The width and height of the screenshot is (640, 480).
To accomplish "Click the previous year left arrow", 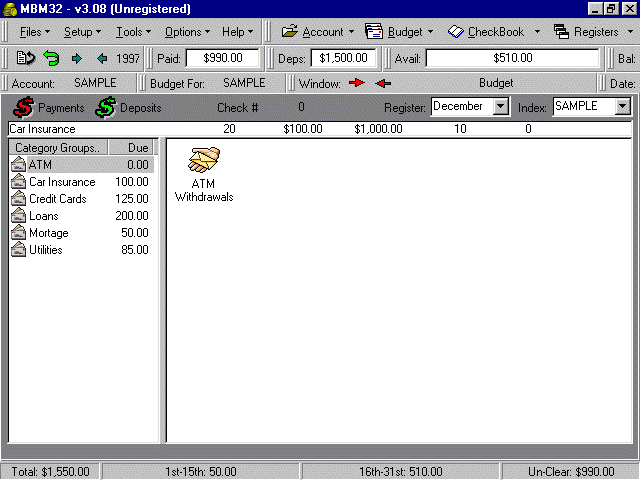I will pyautogui.click(x=101, y=59).
